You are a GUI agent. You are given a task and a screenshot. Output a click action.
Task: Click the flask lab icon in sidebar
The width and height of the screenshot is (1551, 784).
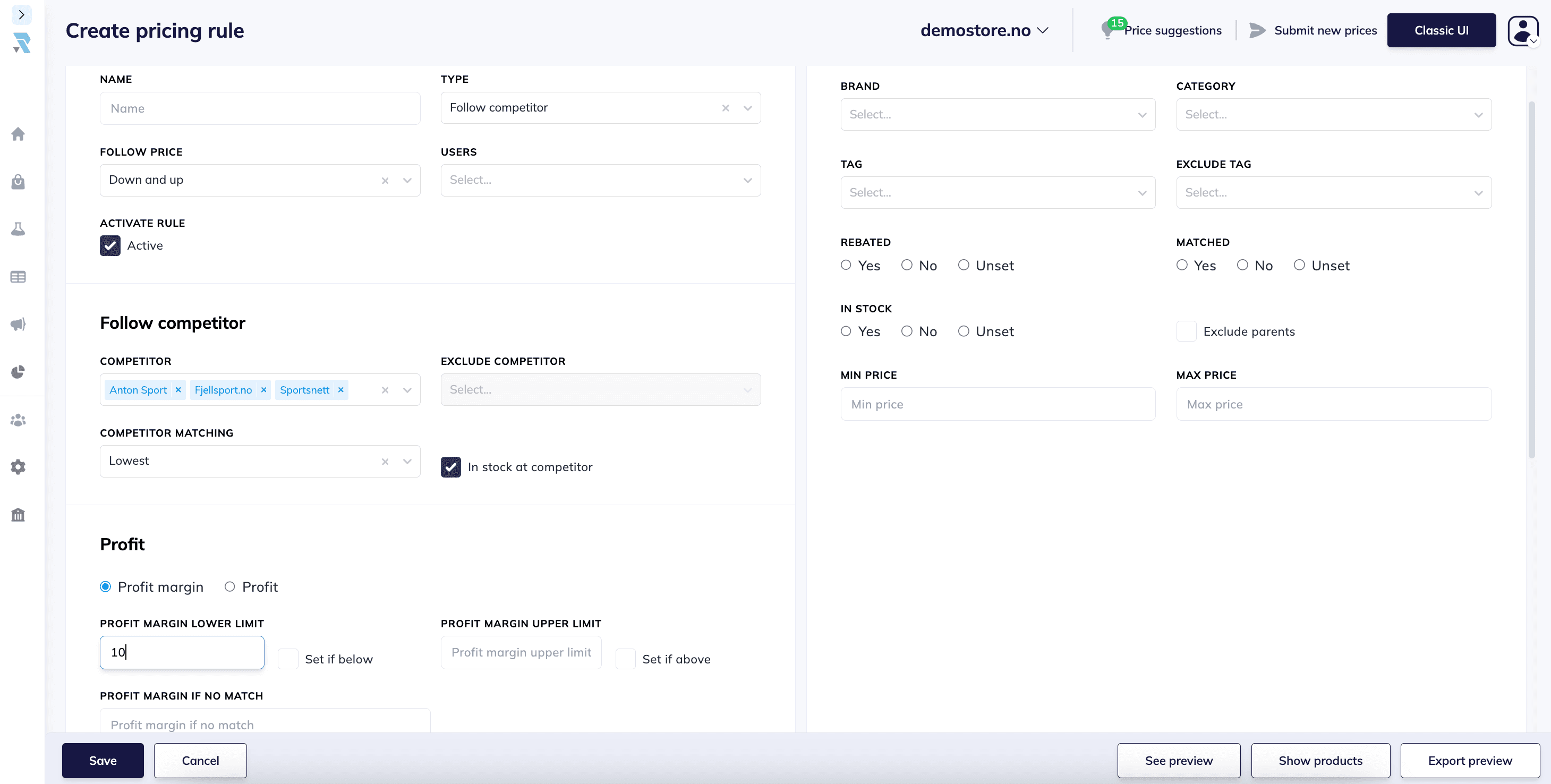pyautogui.click(x=18, y=229)
